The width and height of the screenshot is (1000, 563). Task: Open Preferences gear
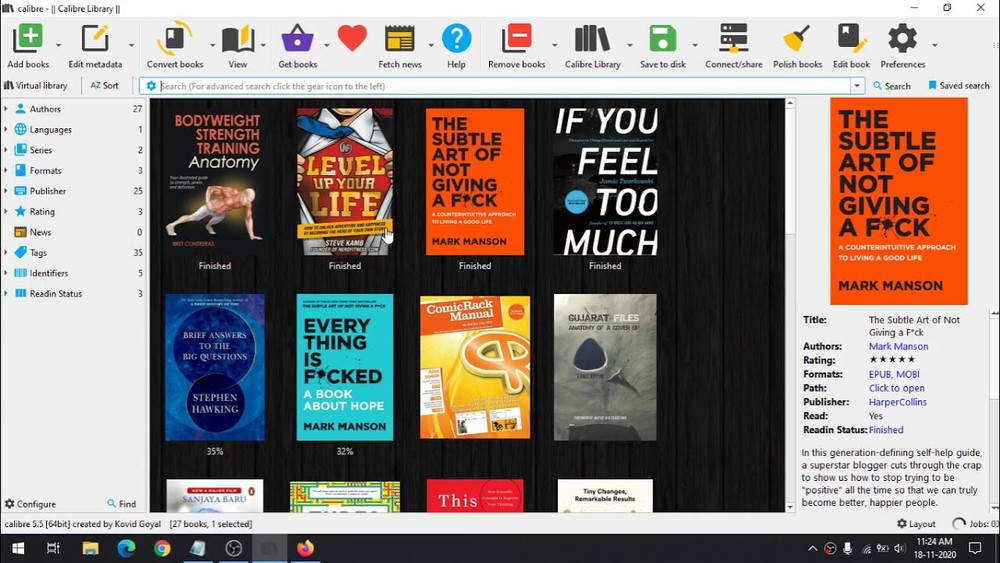[902, 39]
